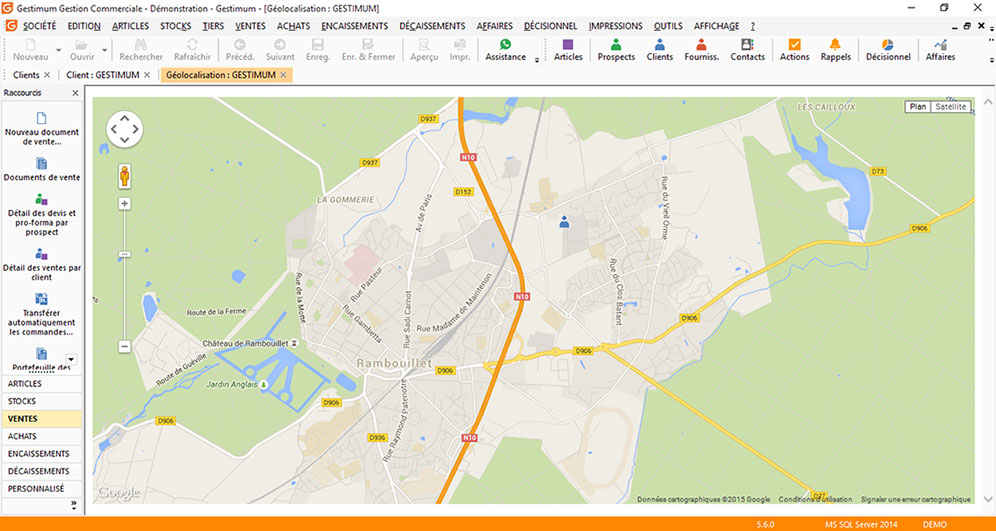
Task: Pan the map right with arrow
Action: [x=137, y=129]
